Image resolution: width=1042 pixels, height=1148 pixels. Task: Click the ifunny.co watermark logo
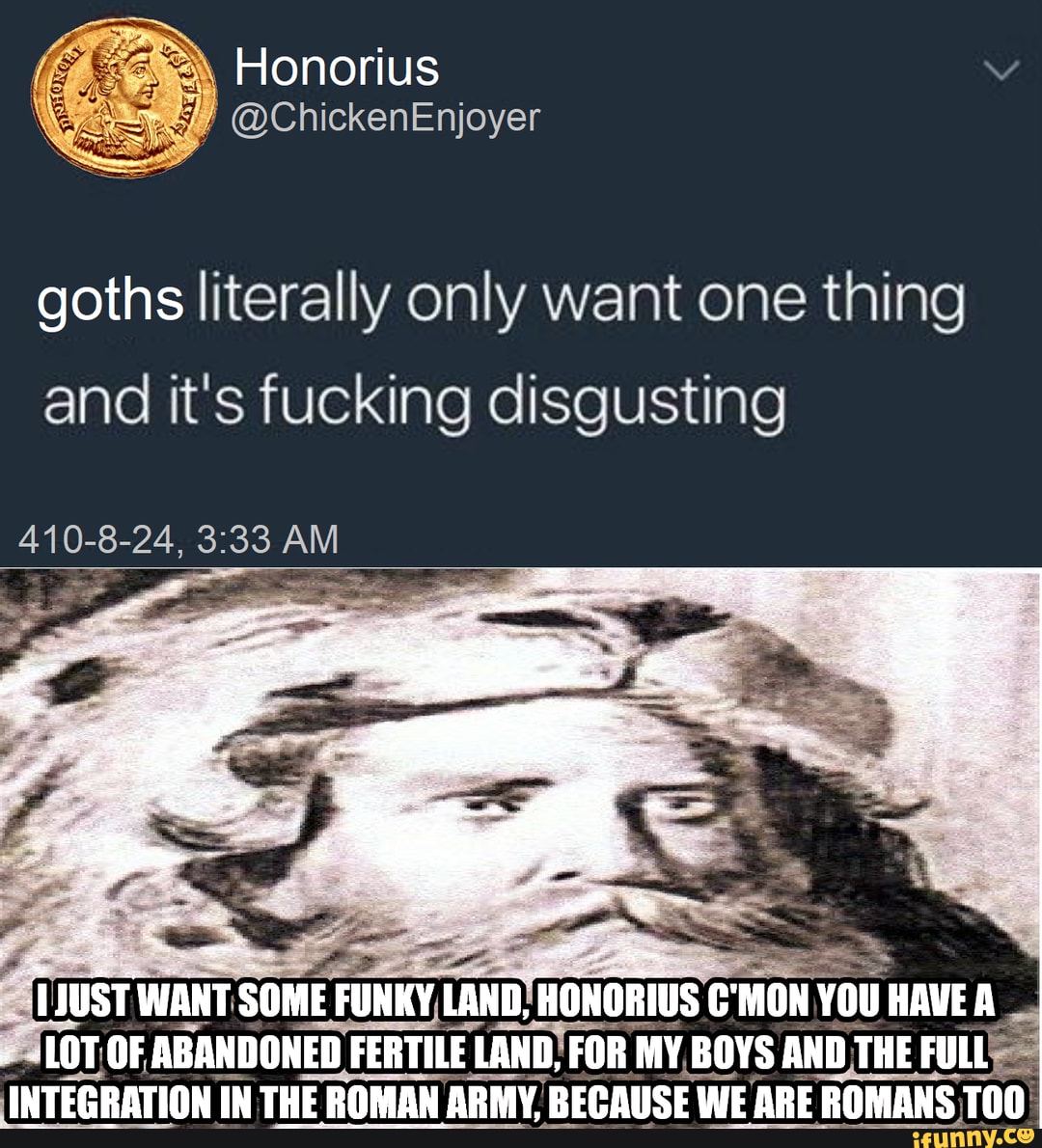[x=973, y=1137]
